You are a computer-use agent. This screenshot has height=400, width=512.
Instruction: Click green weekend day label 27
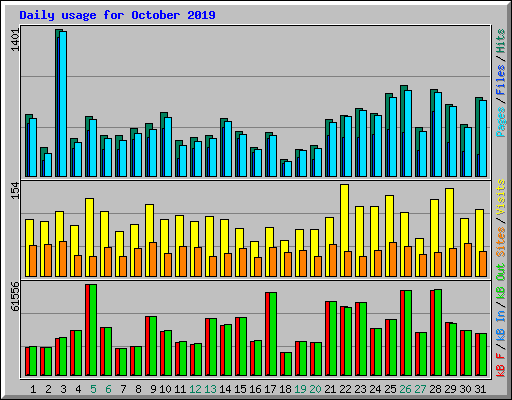pos(420,389)
